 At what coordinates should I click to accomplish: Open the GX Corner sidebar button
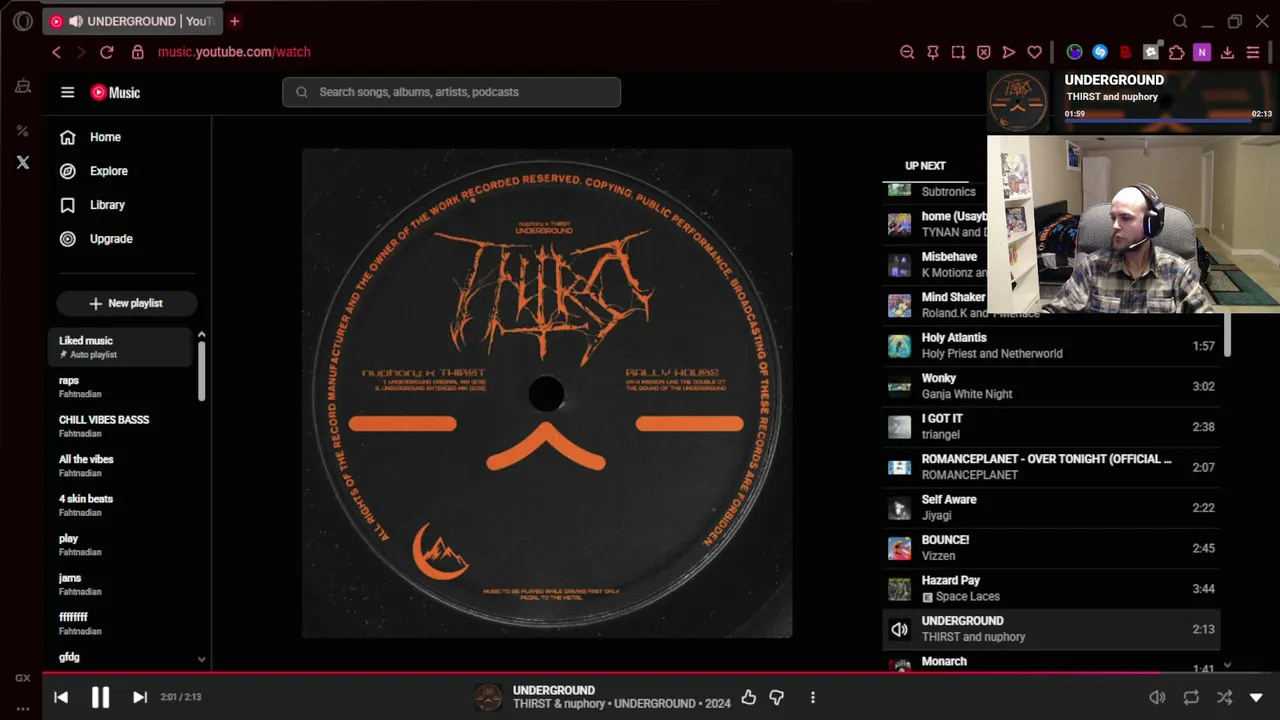(x=23, y=678)
